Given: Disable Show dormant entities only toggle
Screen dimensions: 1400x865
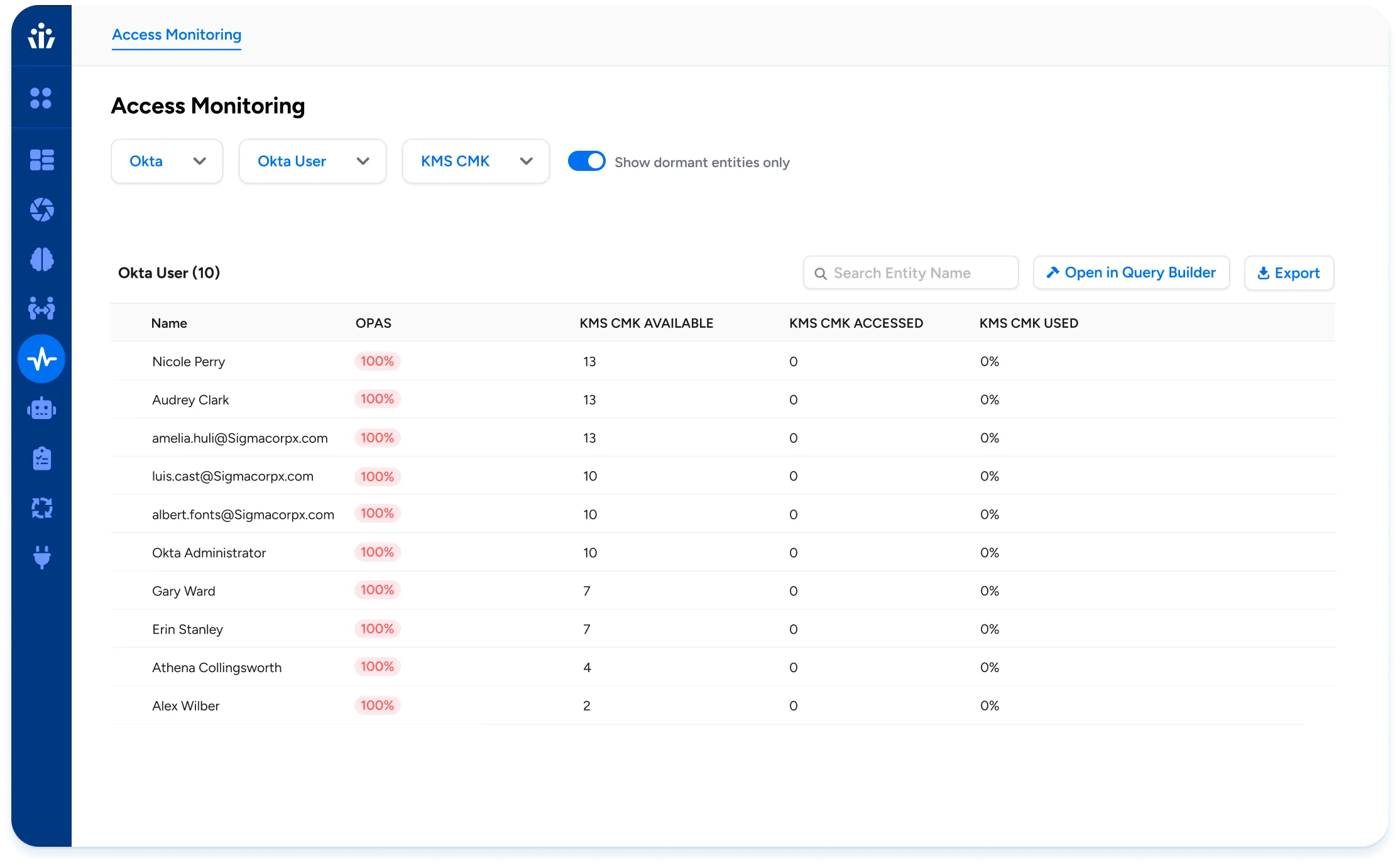Looking at the screenshot, I should click(586, 161).
